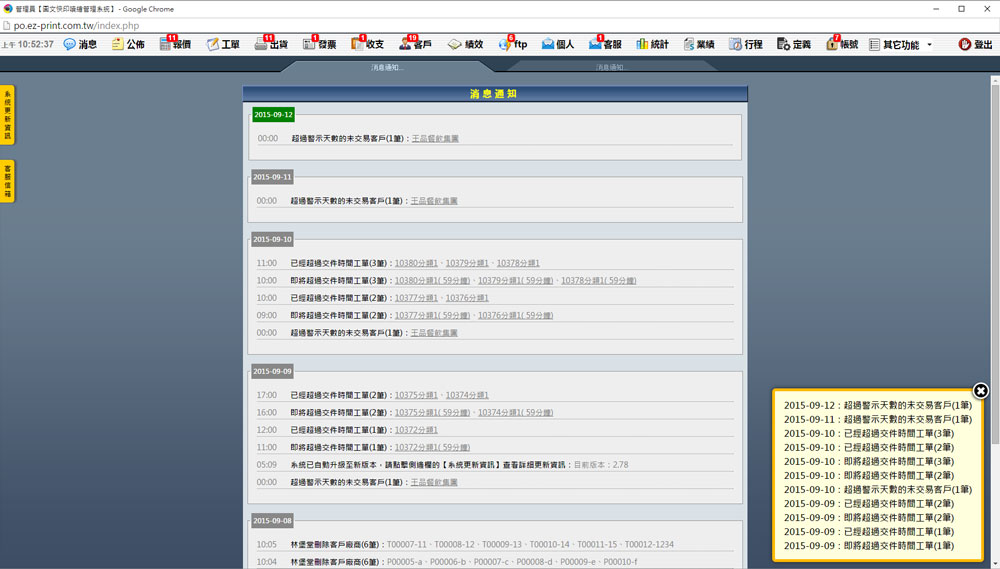This screenshot has height=569, width=1000.
Task: Open the 消息 messages icon
Action: click(x=80, y=45)
